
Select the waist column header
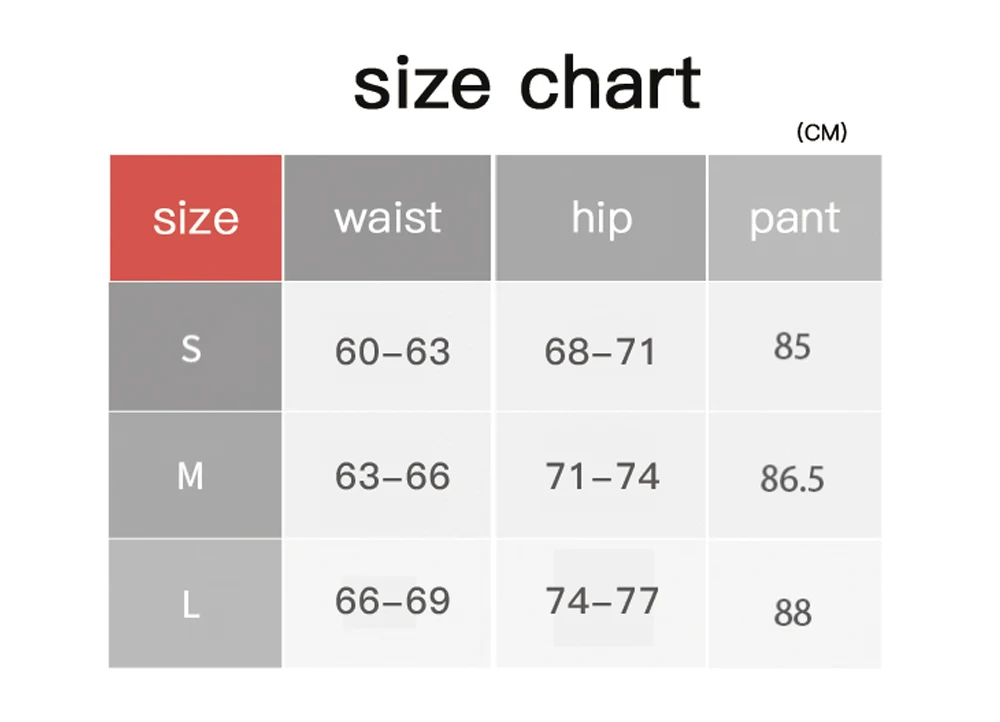[388, 218]
